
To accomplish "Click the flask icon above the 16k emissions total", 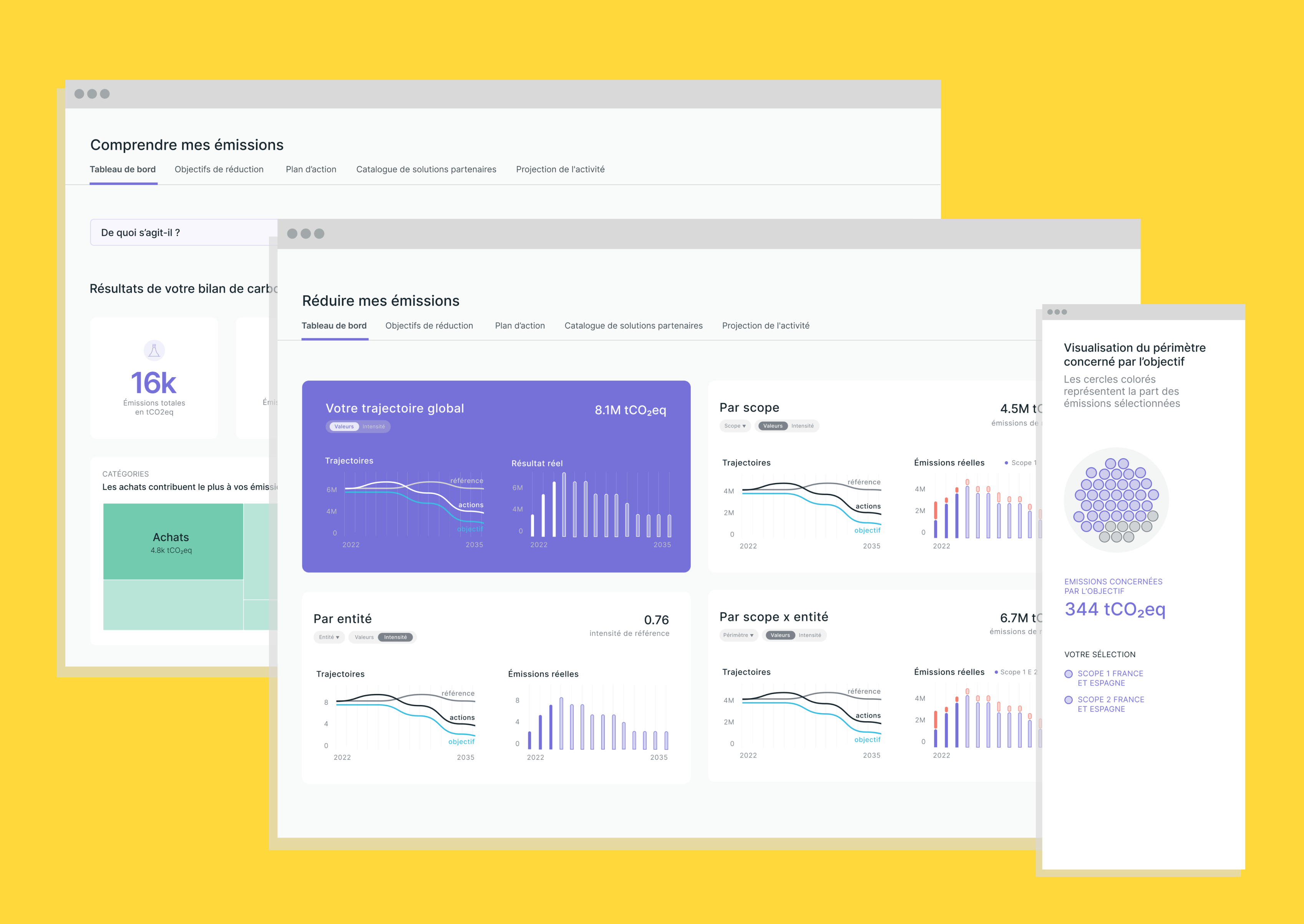I will (x=154, y=351).
